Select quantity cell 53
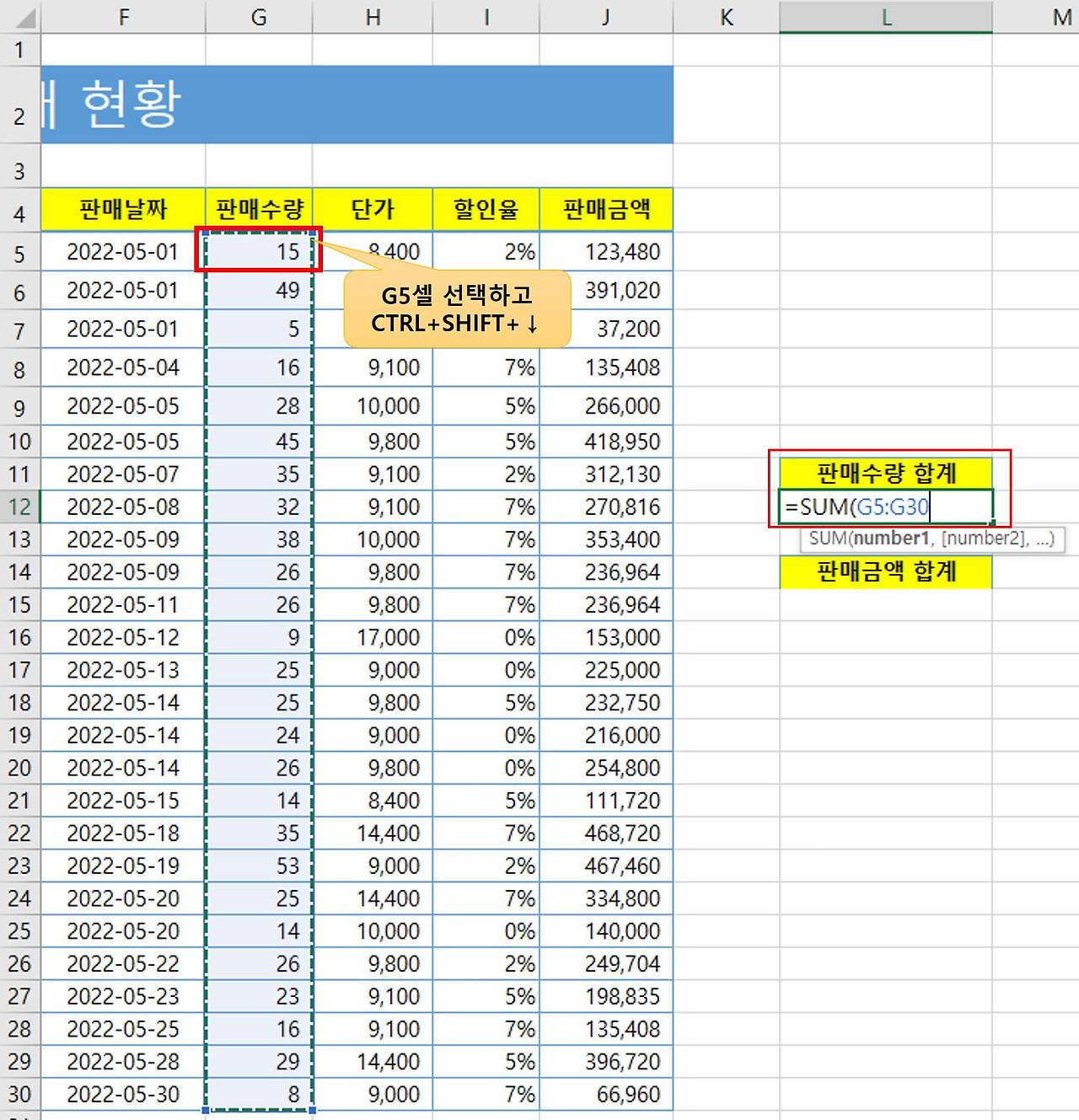This screenshot has width=1079, height=1120. click(259, 865)
